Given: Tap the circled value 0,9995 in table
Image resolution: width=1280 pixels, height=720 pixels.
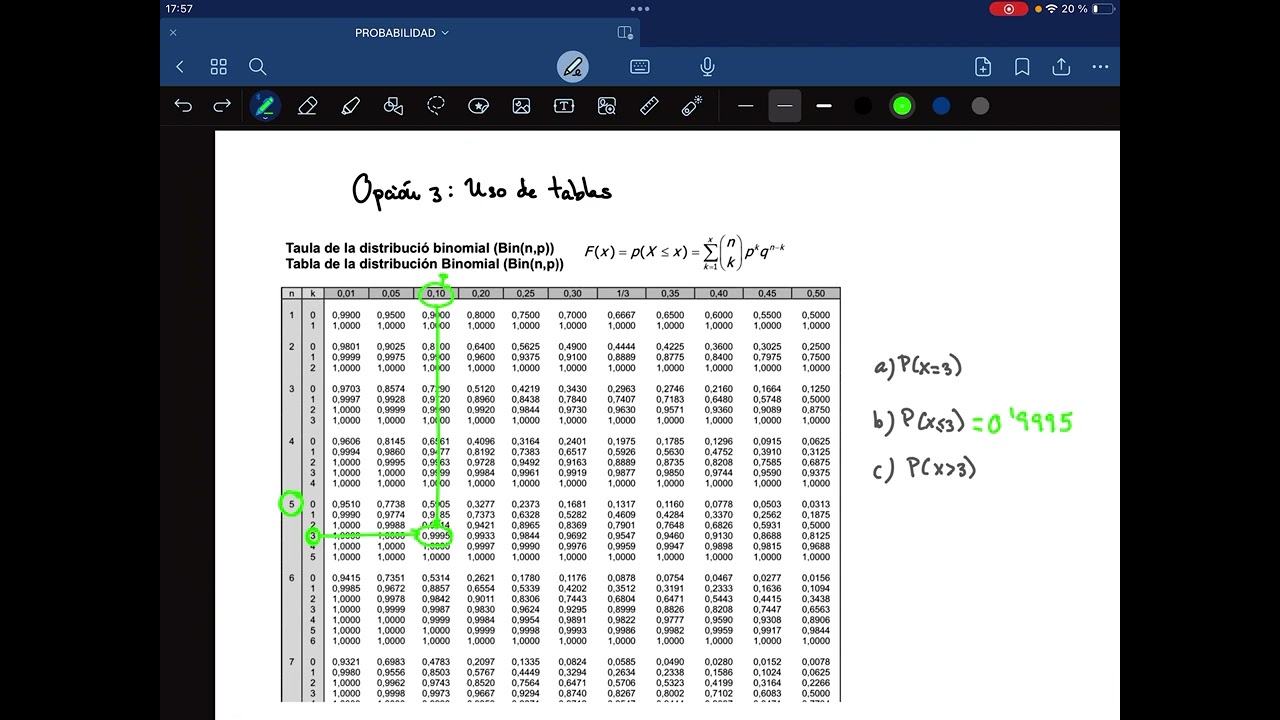Looking at the screenshot, I should [x=435, y=536].
